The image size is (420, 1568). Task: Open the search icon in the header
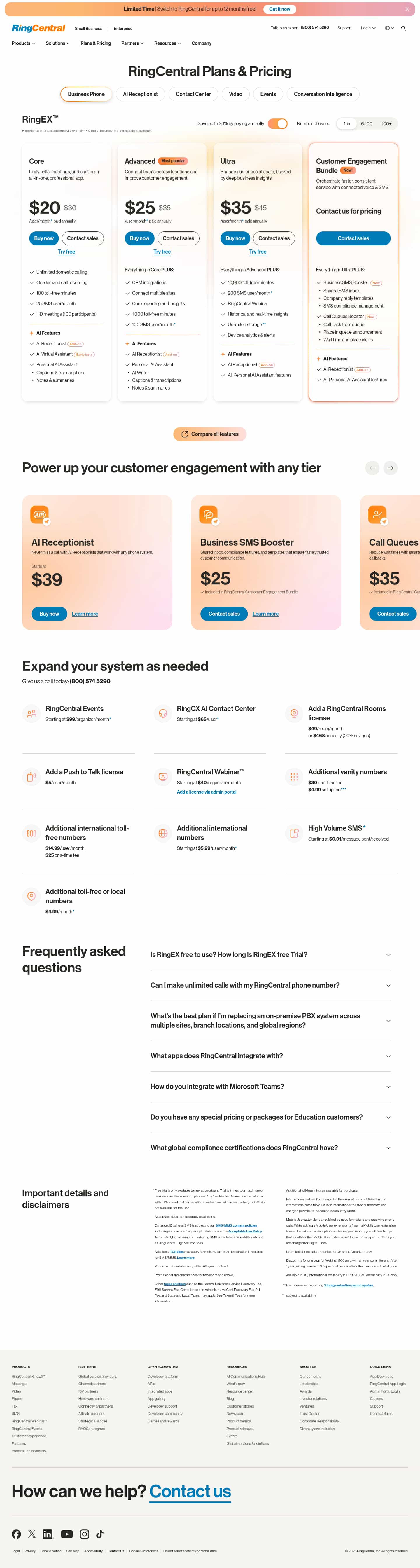click(x=404, y=28)
